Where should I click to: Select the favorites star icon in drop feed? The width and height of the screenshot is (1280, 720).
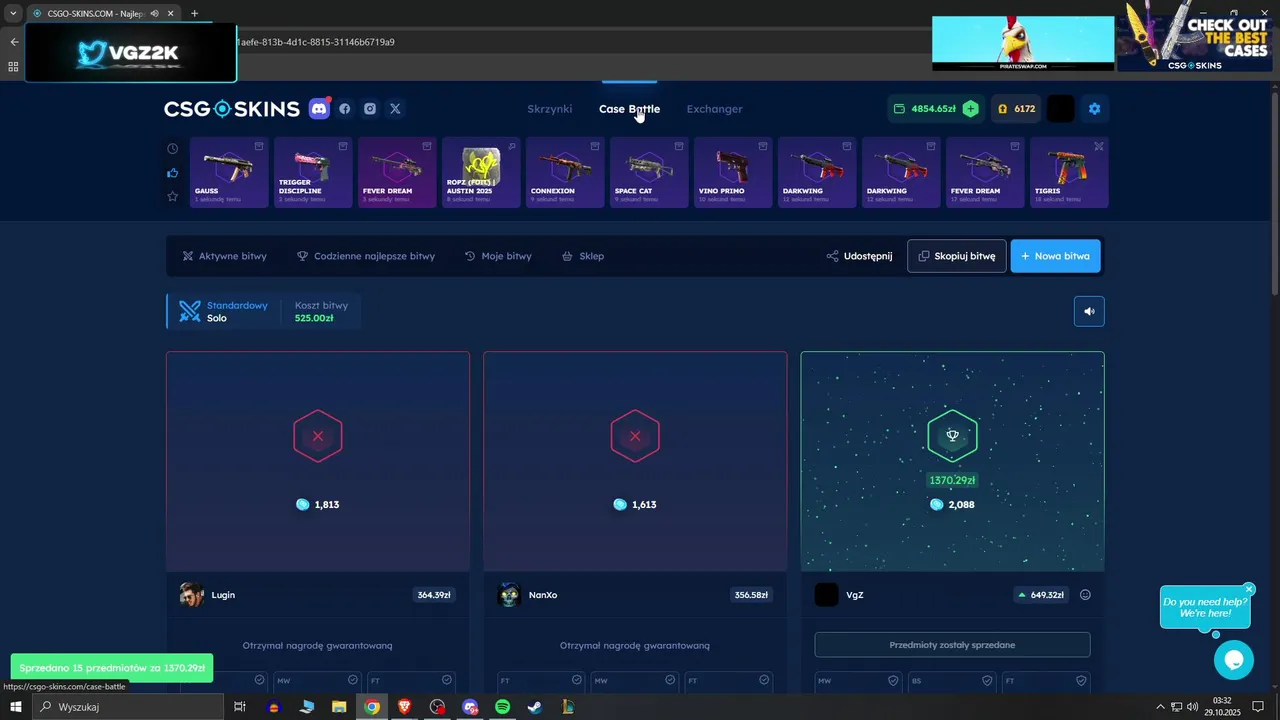pos(172,197)
